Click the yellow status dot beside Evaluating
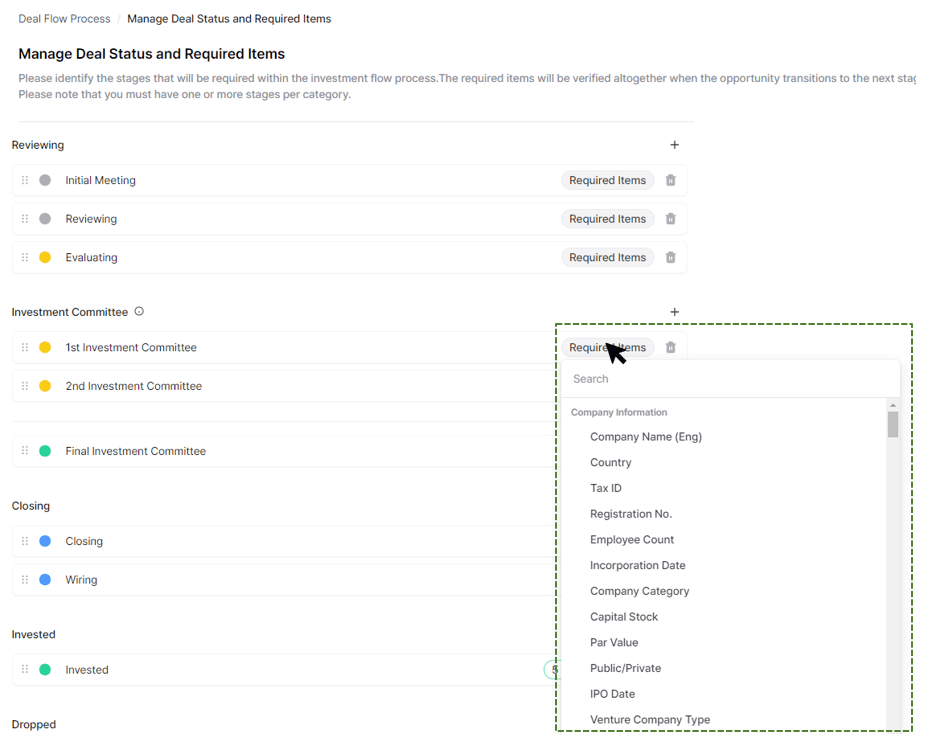The width and height of the screenshot is (934, 748). [x=44, y=257]
